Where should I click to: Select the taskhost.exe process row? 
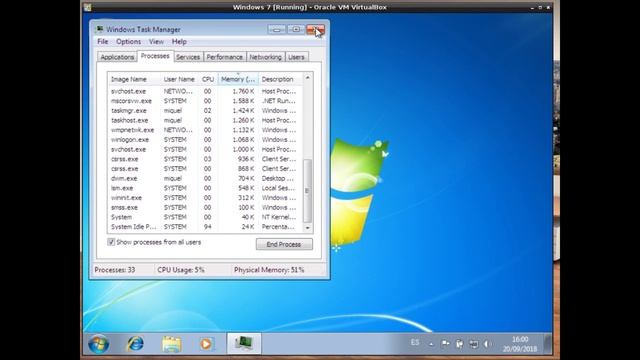click(205, 120)
